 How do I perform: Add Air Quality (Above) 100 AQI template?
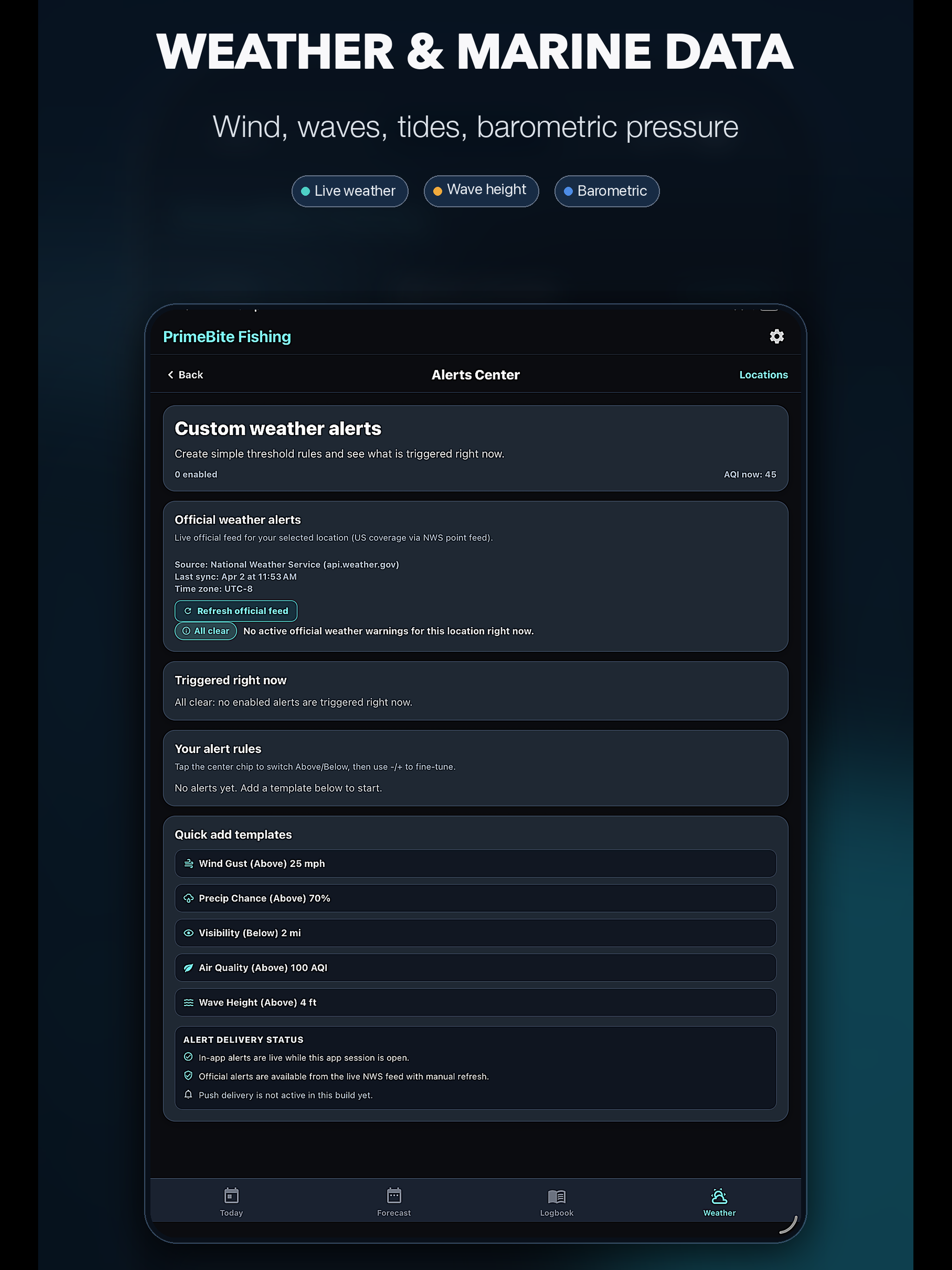click(x=476, y=967)
